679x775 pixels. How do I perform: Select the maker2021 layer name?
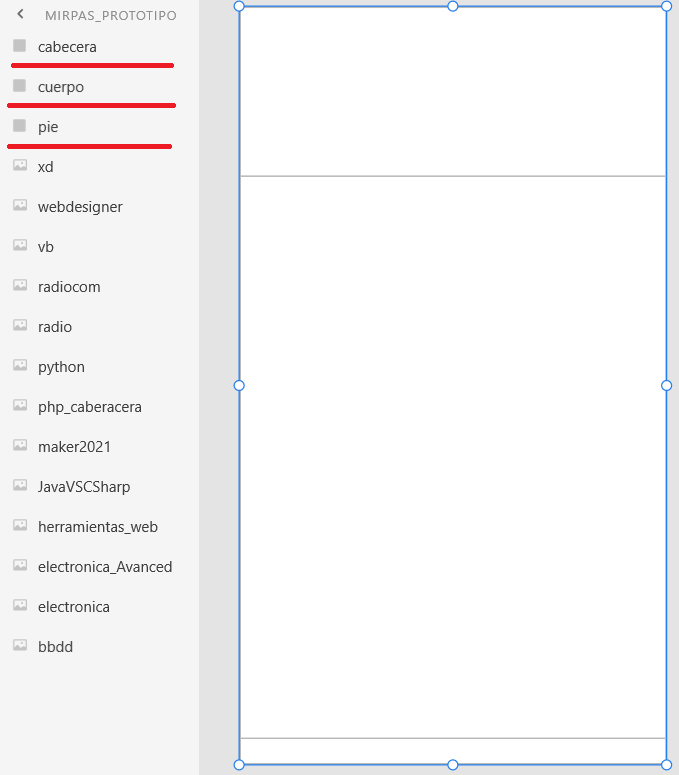point(73,447)
